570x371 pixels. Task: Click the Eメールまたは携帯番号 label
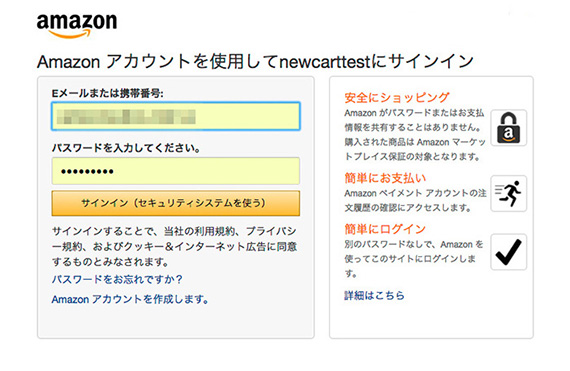point(108,93)
